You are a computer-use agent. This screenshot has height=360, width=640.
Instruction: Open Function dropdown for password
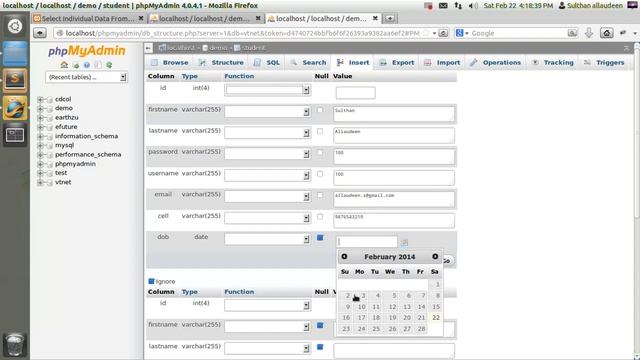[x=267, y=154]
